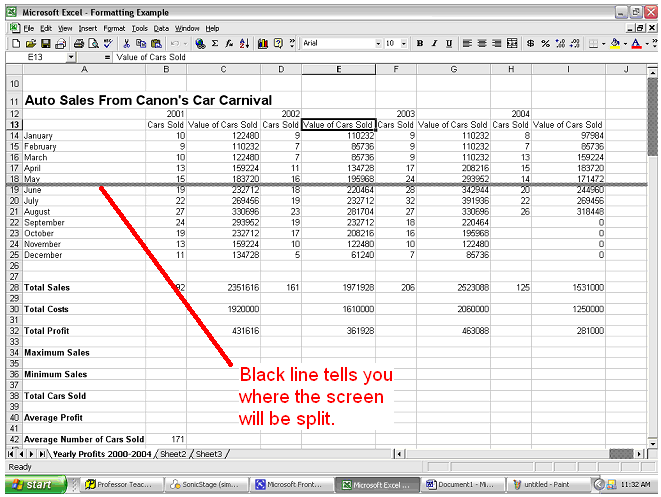Click the AutoSum sigma icon
The width and height of the screenshot is (661, 497).
click(x=215, y=44)
